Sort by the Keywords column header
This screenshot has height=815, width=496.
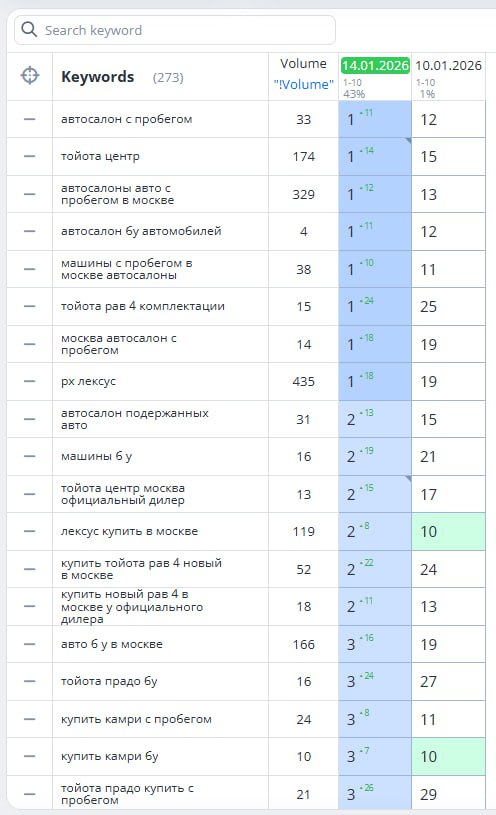[x=98, y=77]
